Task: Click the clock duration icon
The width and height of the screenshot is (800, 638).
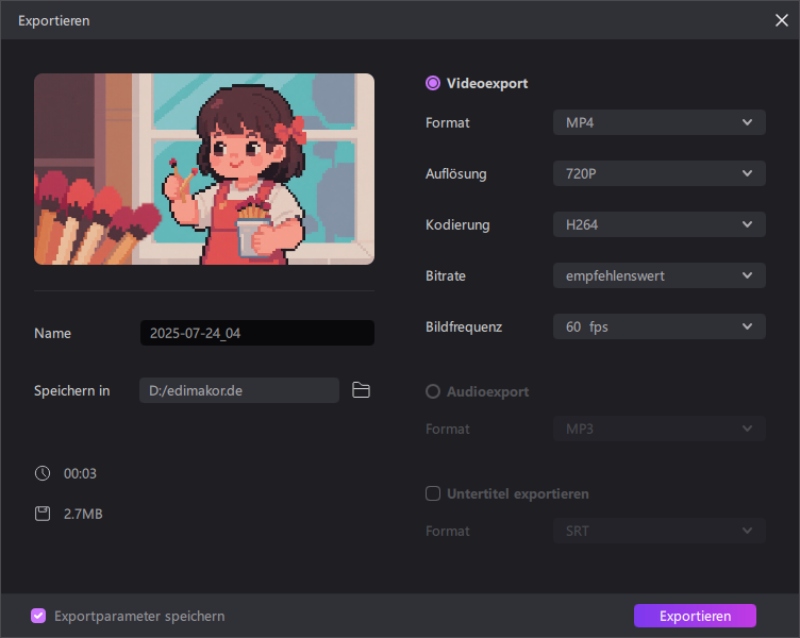Action: (42, 473)
